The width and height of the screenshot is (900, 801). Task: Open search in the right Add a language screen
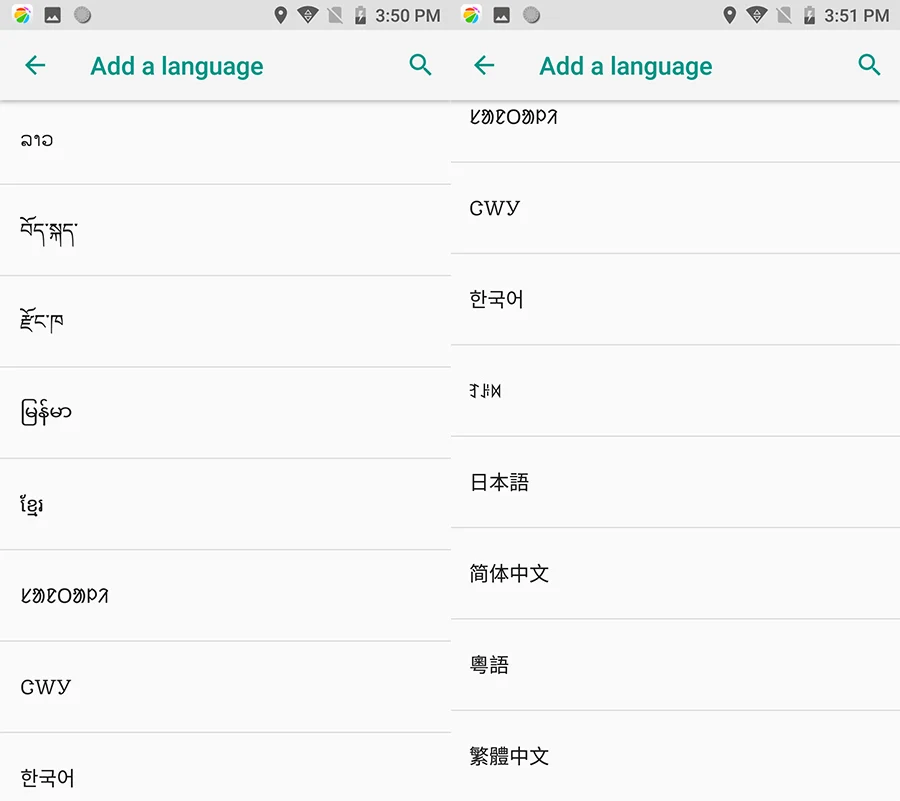(869, 65)
